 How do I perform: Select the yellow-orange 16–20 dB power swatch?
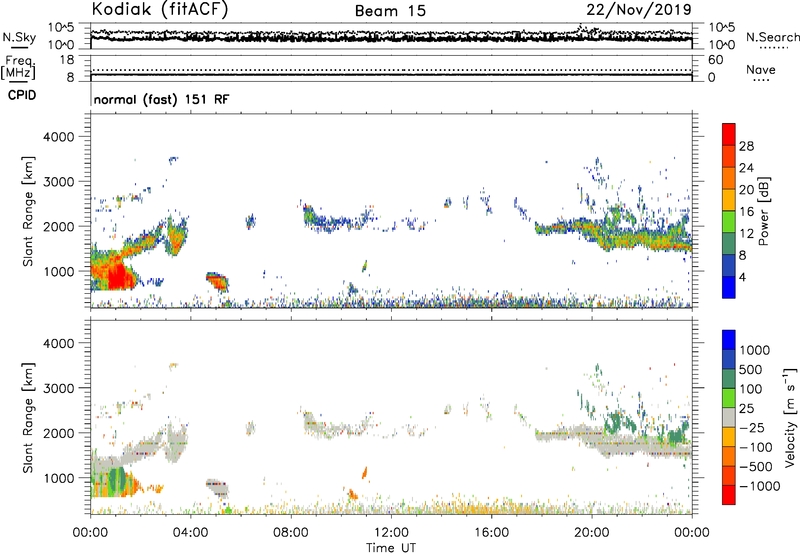click(729, 200)
